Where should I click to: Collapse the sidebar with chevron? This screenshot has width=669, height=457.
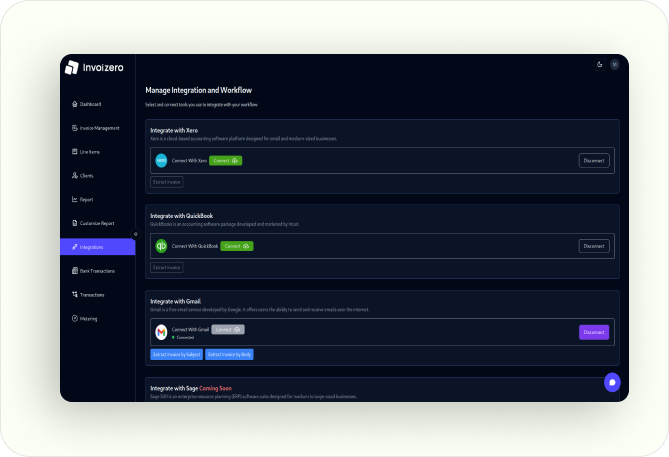tap(135, 234)
